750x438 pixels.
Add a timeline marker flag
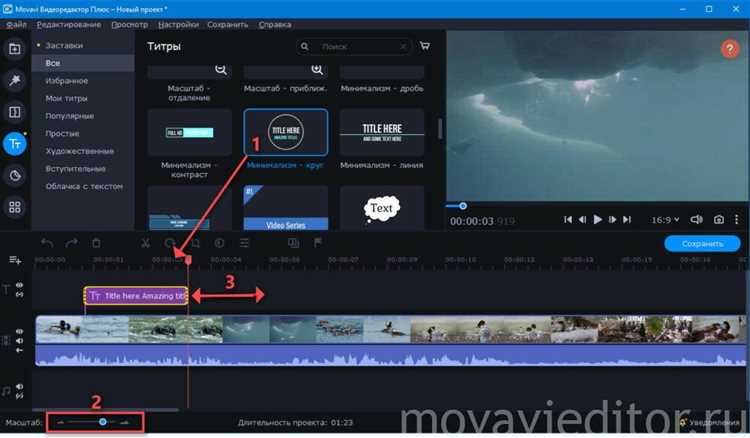click(318, 243)
